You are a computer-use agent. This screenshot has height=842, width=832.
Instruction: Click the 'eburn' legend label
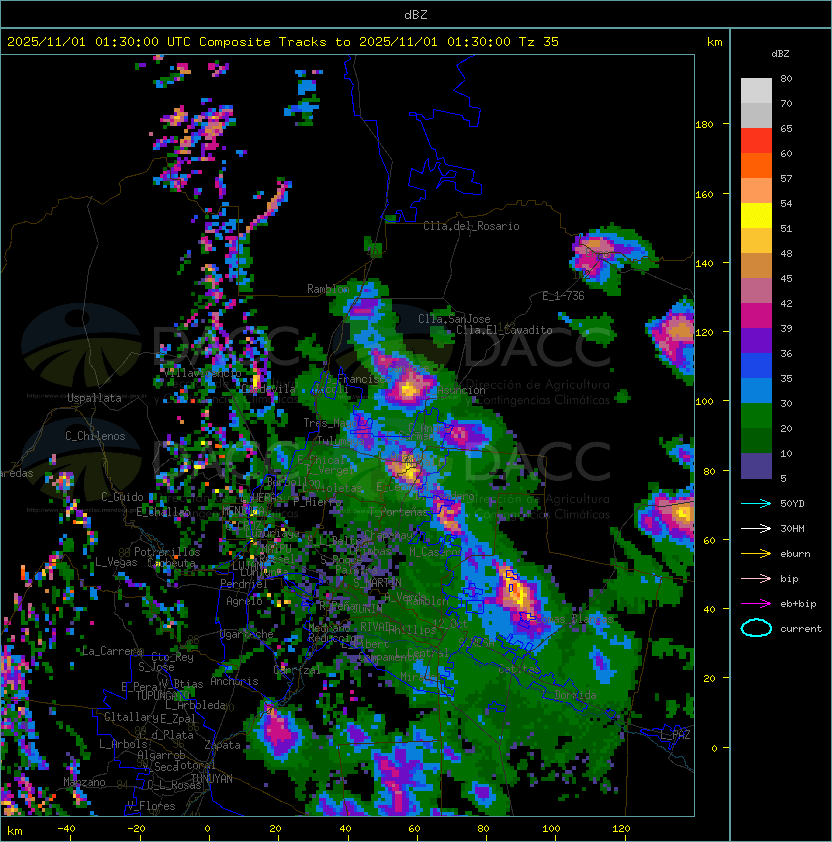[795, 554]
